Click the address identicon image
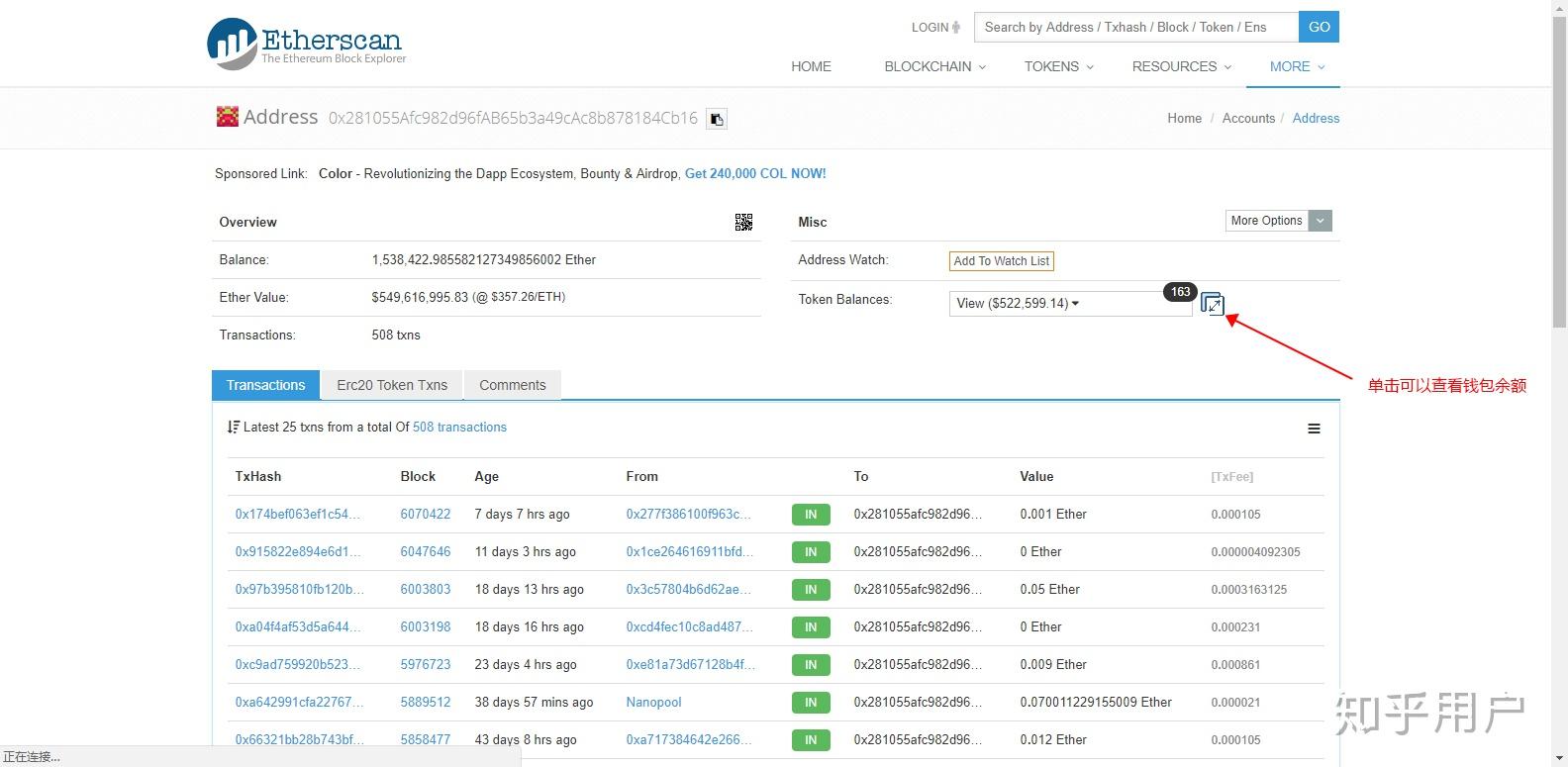 coord(228,116)
